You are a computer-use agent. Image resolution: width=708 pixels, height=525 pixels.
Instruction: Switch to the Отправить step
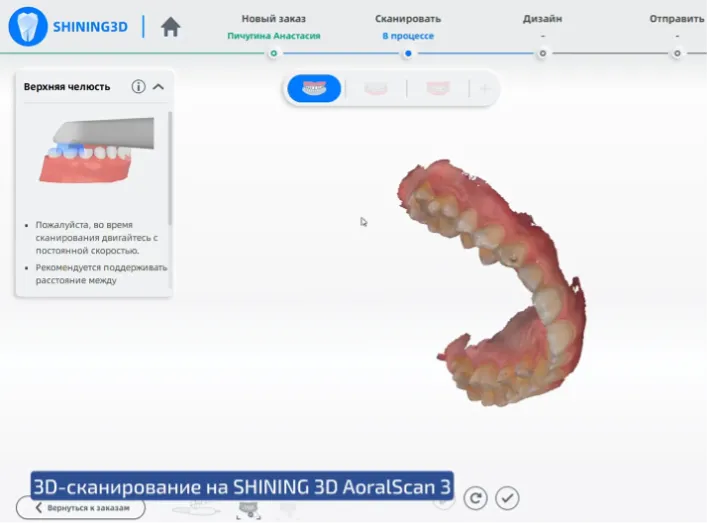tap(677, 19)
